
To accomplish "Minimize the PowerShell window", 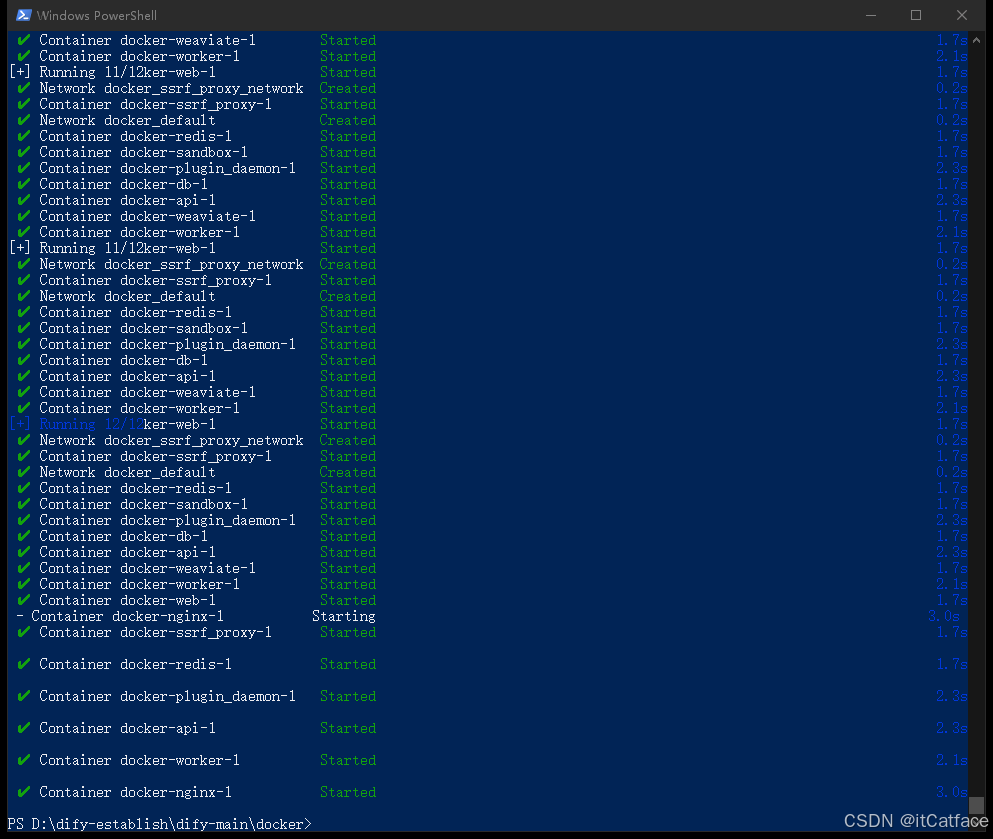I will (871, 15).
